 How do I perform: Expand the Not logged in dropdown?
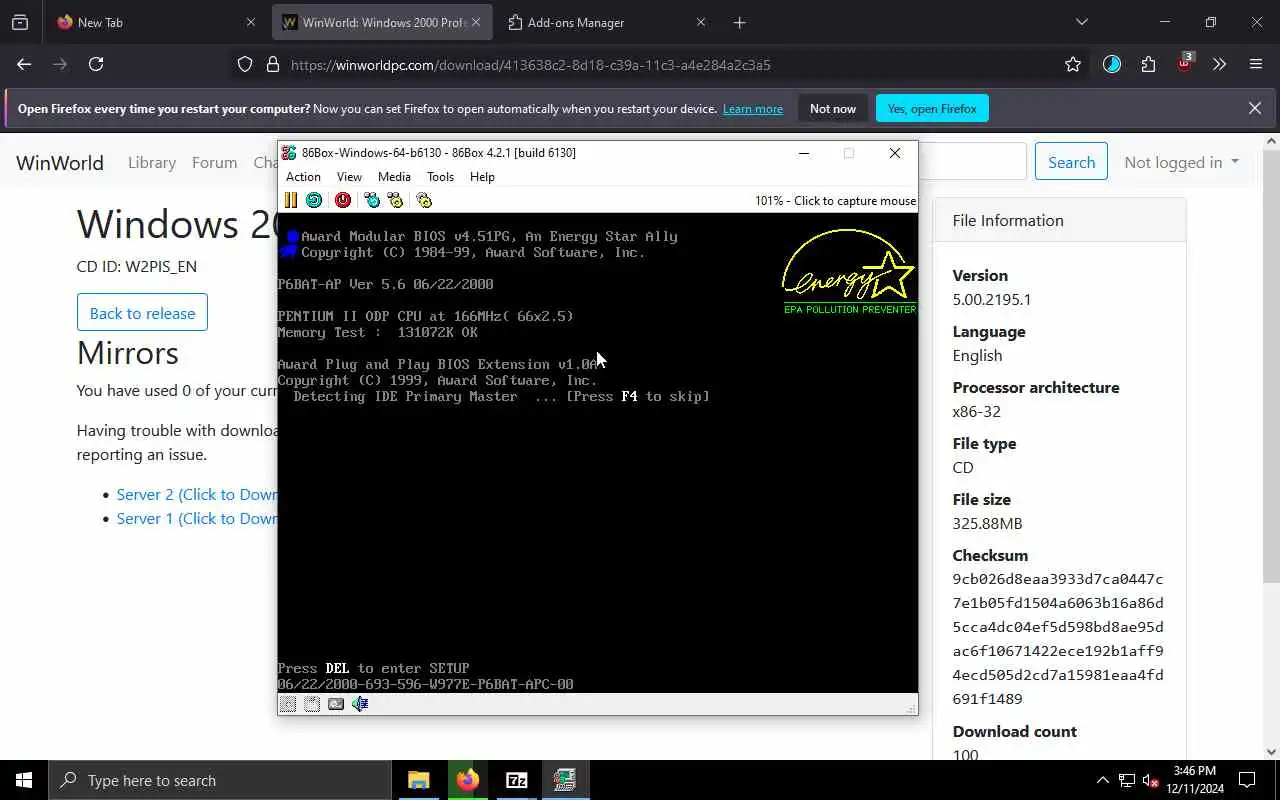pos(1181,162)
